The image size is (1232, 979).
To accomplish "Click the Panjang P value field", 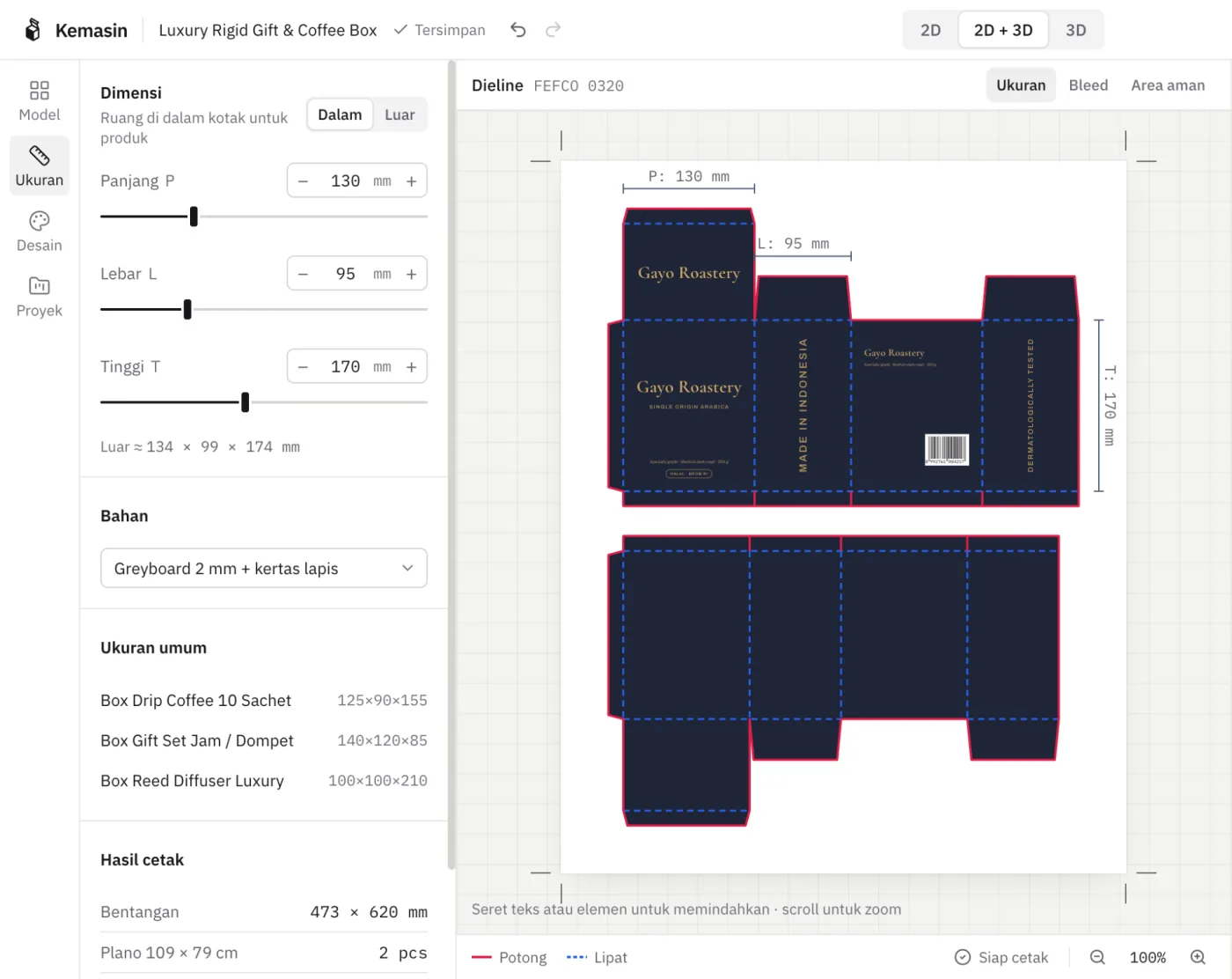I will point(345,181).
